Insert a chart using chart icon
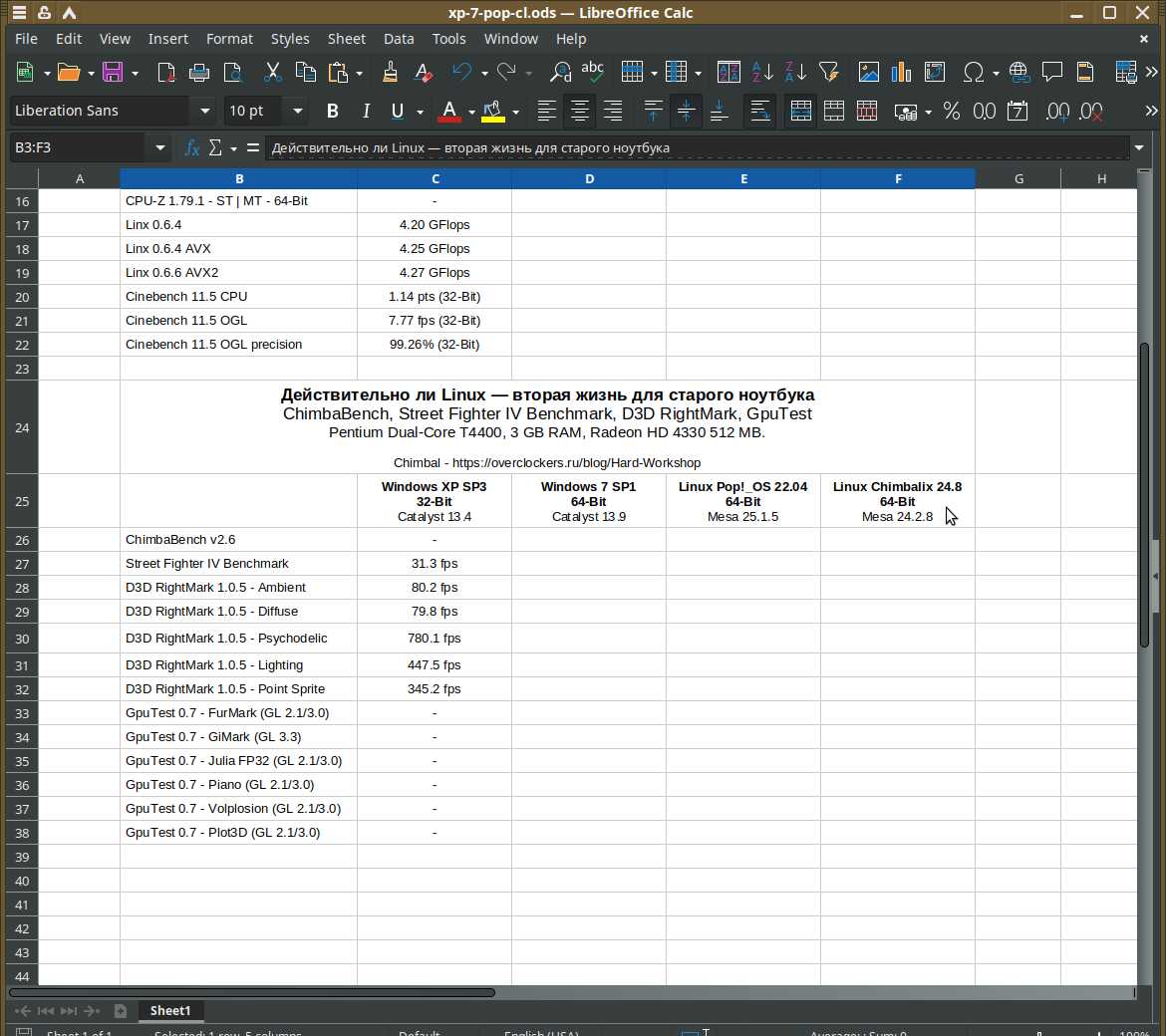Image resolution: width=1166 pixels, height=1036 pixels. tap(901, 73)
